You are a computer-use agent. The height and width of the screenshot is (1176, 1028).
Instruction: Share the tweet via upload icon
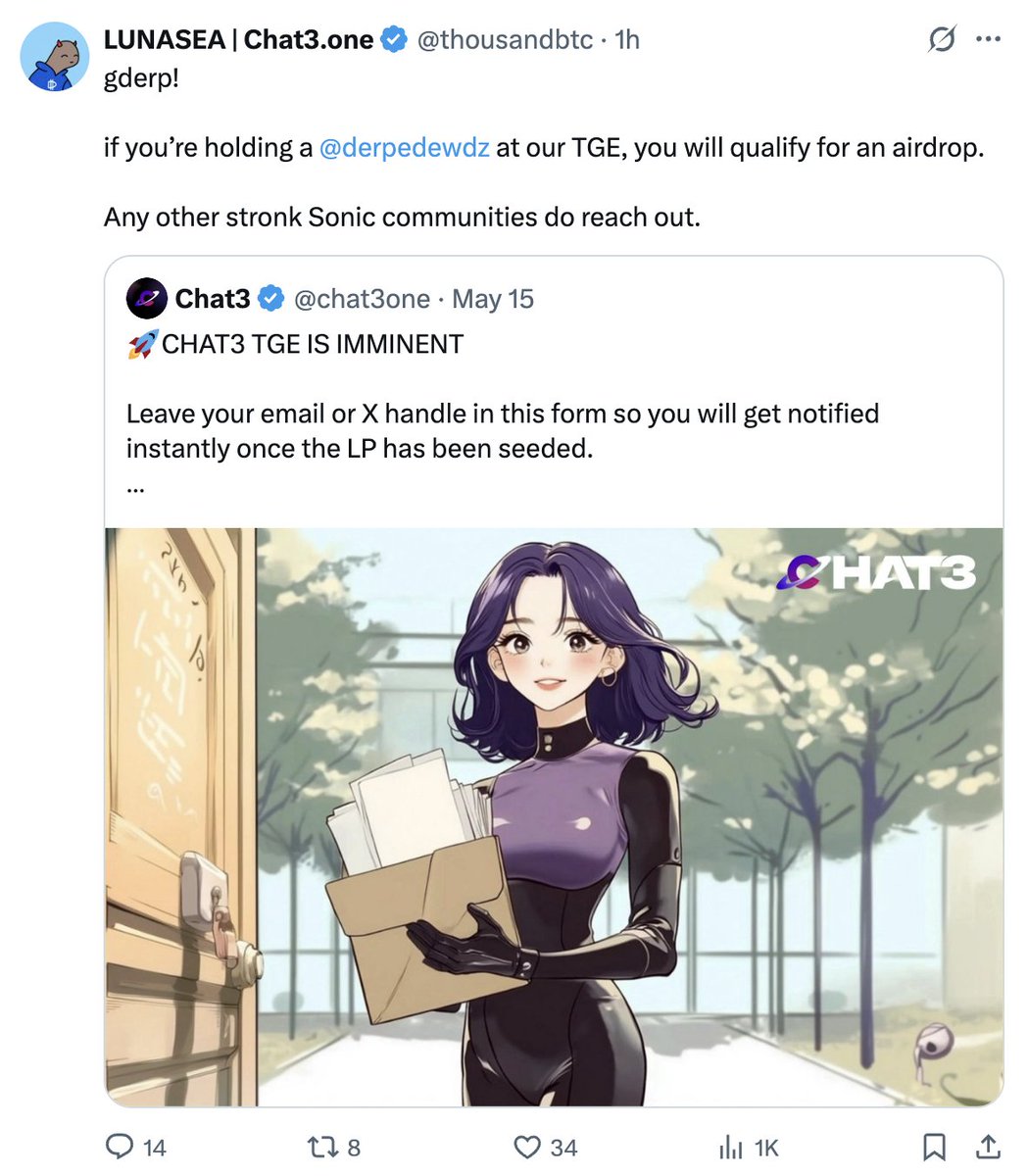click(989, 1146)
